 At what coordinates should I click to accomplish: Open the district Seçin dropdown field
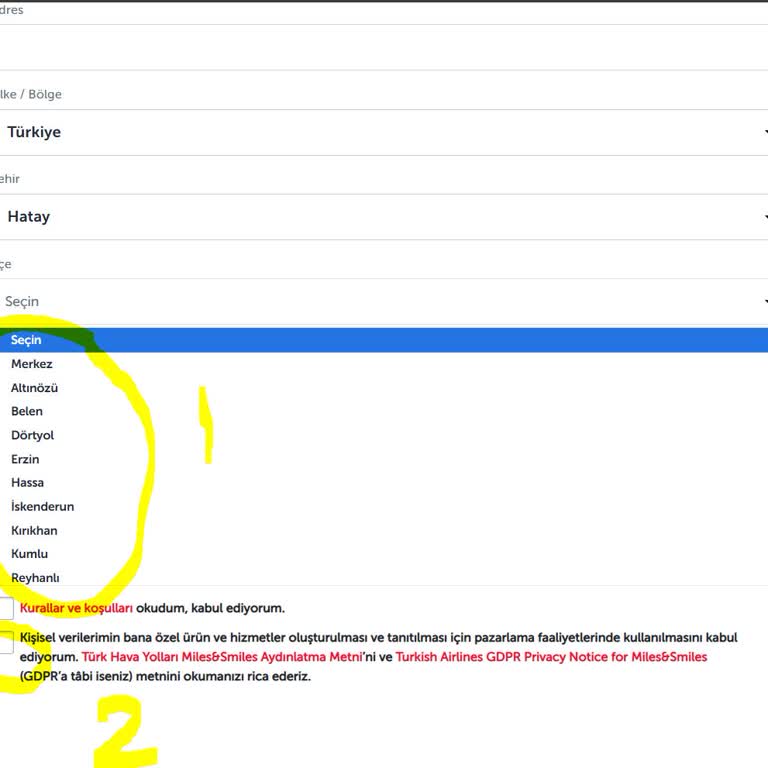pyautogui.click(x=384, y=302)
